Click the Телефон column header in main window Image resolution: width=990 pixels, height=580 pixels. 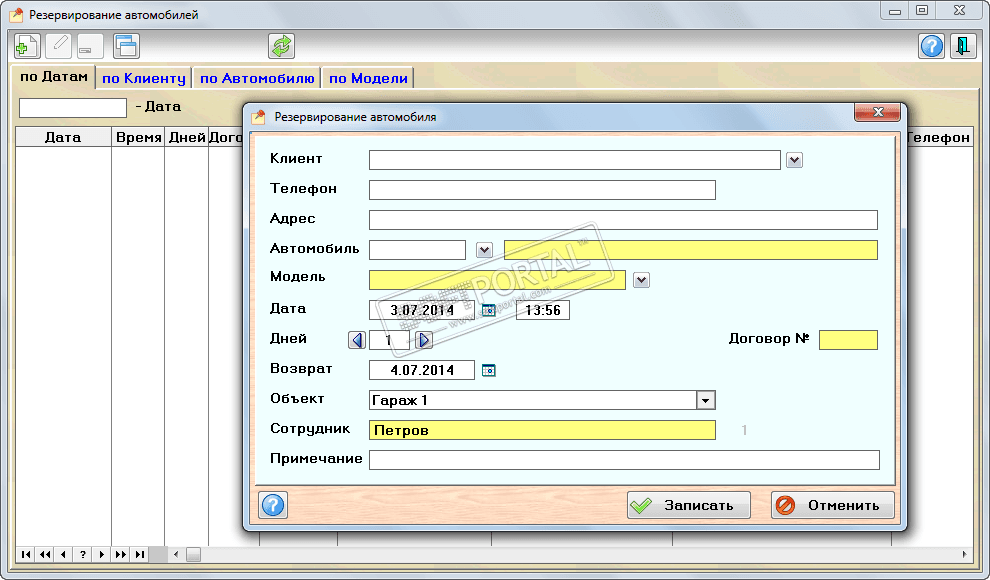point(938,137)
